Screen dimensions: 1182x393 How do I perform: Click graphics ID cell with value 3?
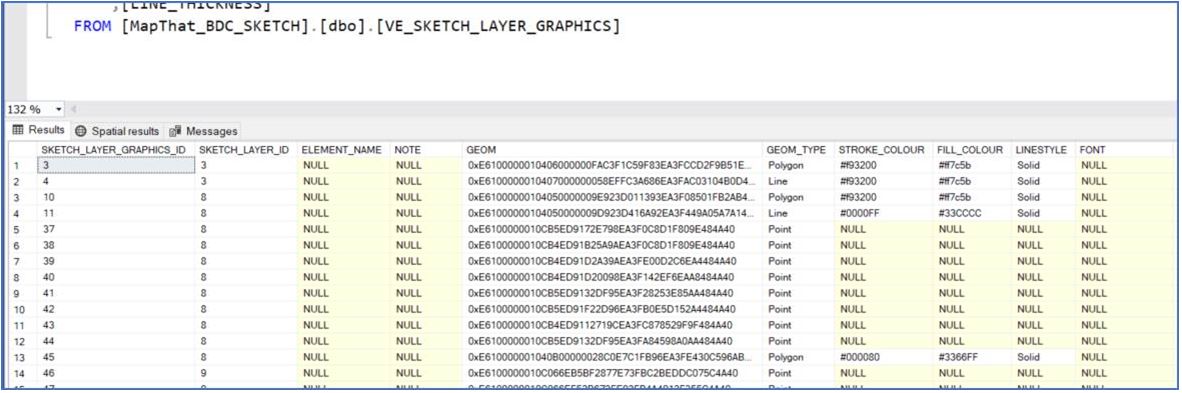(x=115, y=164)
